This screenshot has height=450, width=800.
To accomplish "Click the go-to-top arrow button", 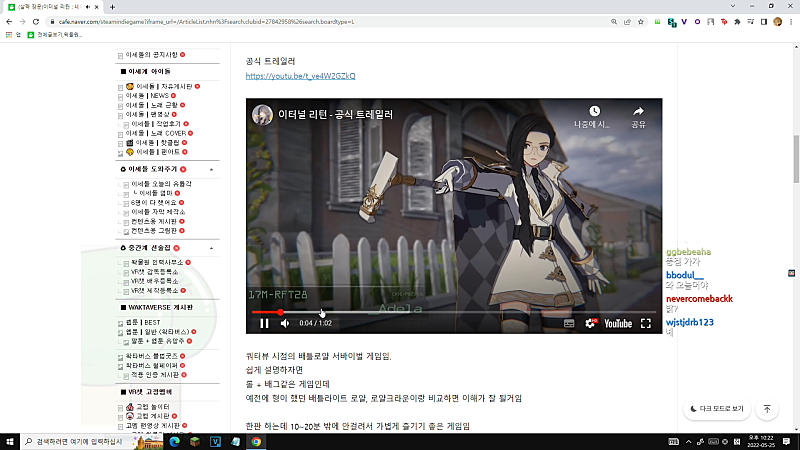I will point(767,409).
